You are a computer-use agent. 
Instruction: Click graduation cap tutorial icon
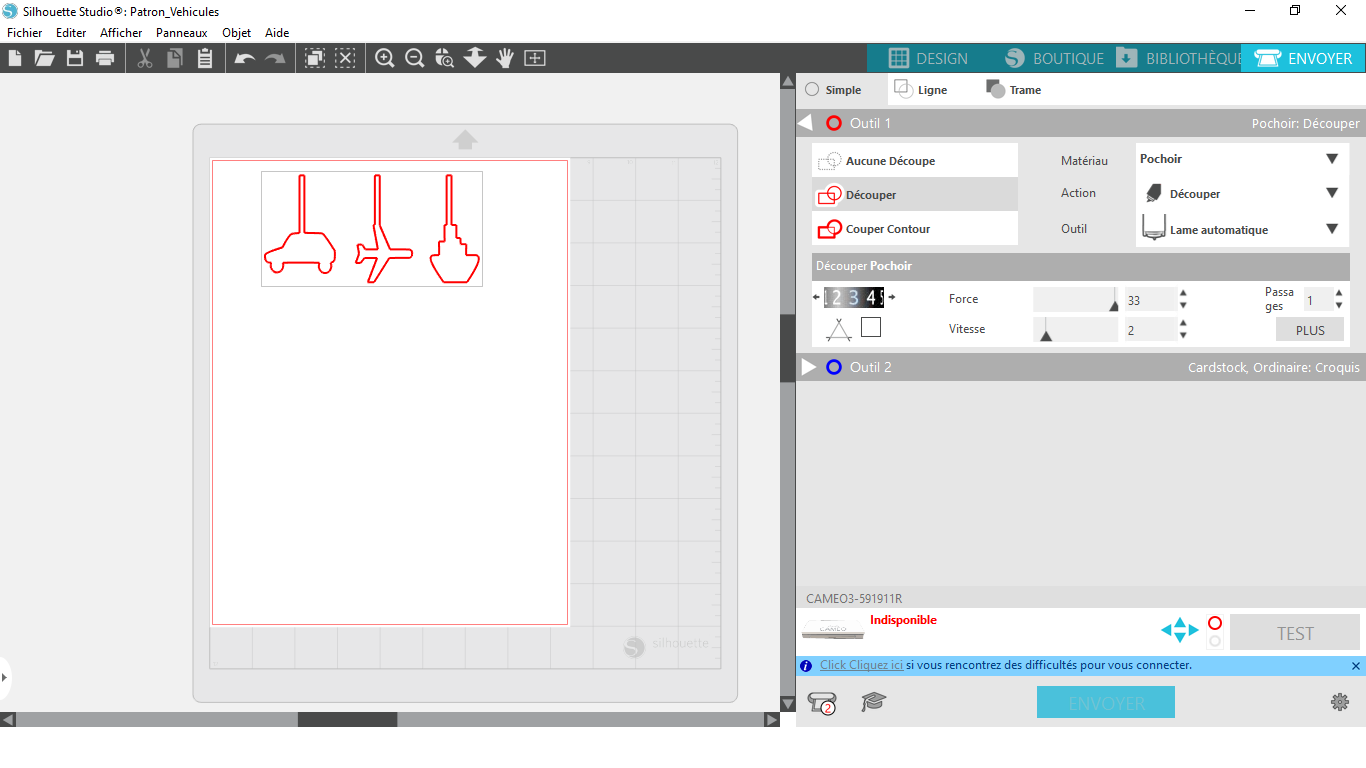point(874,702)
